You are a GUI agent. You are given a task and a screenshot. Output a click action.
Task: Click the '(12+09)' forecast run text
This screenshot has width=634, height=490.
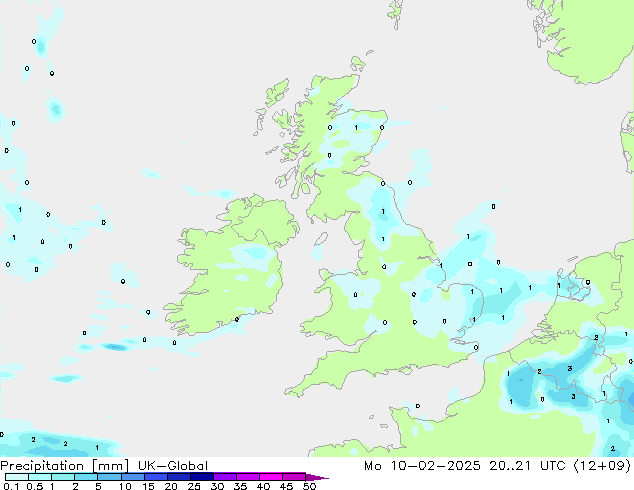pyautogui.click(x=602, y=466)
